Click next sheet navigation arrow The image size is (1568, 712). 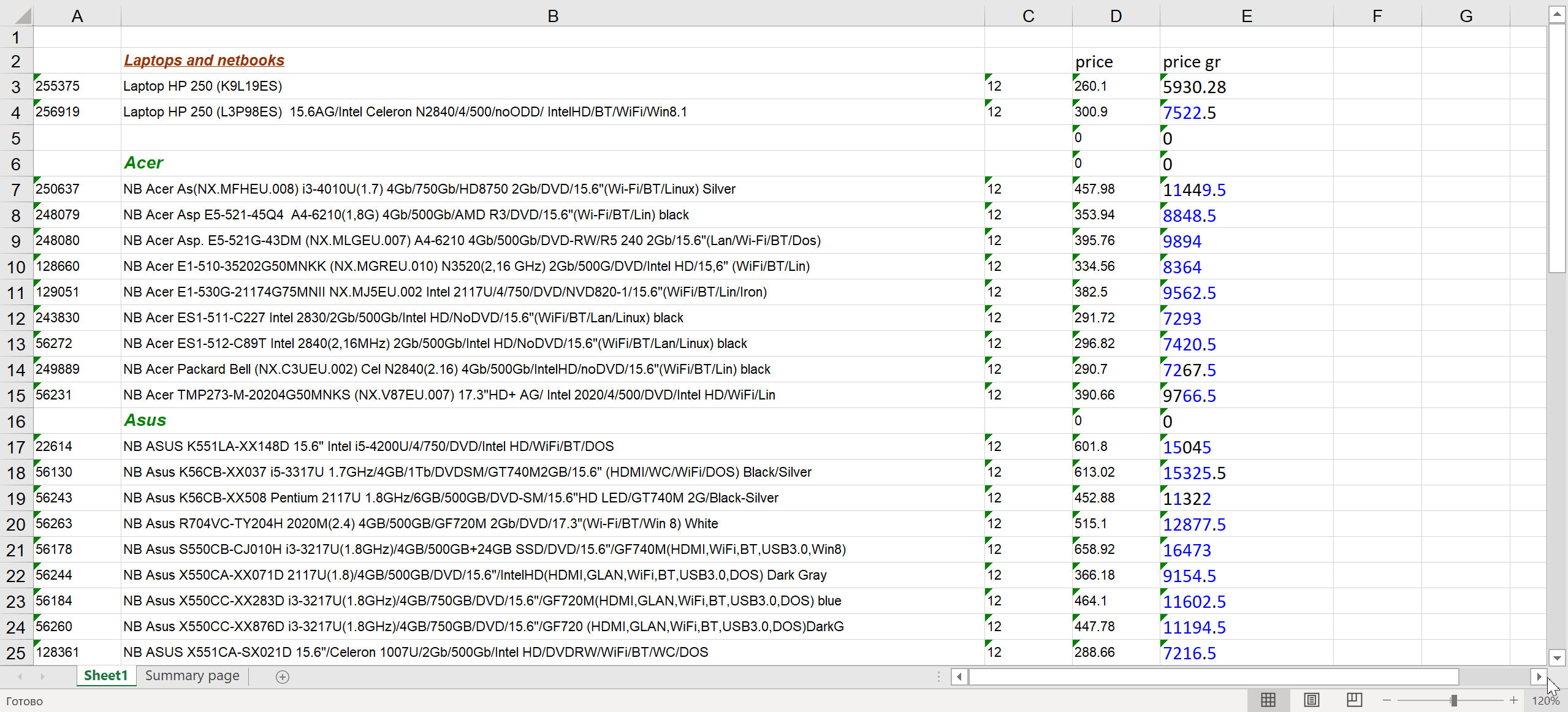pyautogui.click(x=42, y=676)
